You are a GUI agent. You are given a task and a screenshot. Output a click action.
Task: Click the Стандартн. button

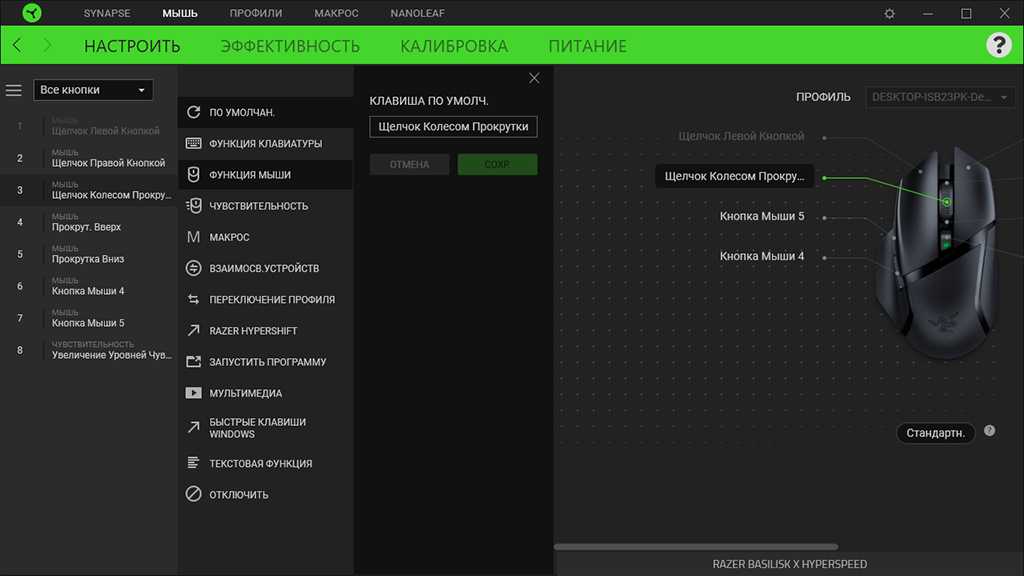[x=935, y=433]
